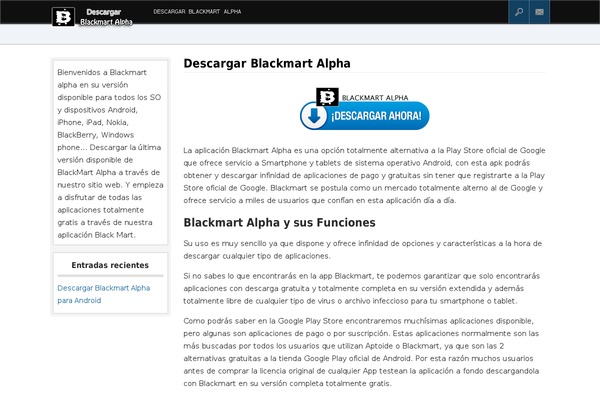Click the 'Descargar Blackmart Alpha' site title

point(106,17)
